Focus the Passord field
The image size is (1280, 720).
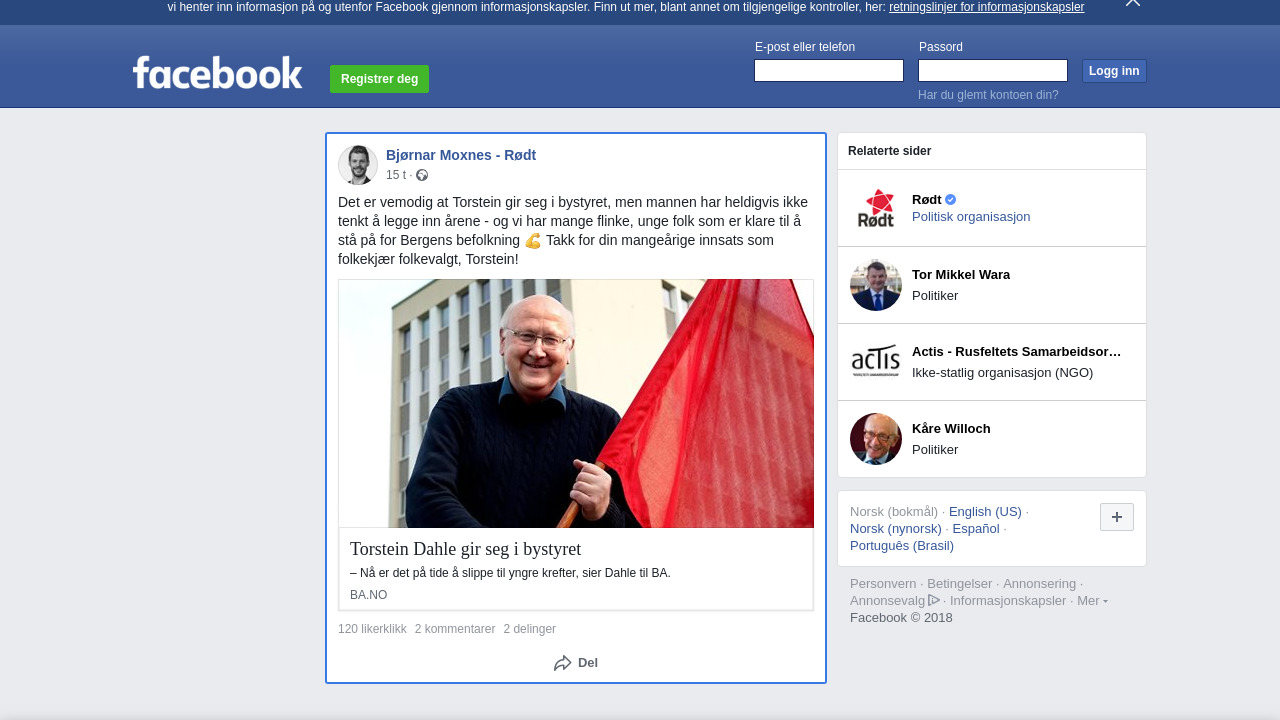pyautogui.click(x=993, y=70)
